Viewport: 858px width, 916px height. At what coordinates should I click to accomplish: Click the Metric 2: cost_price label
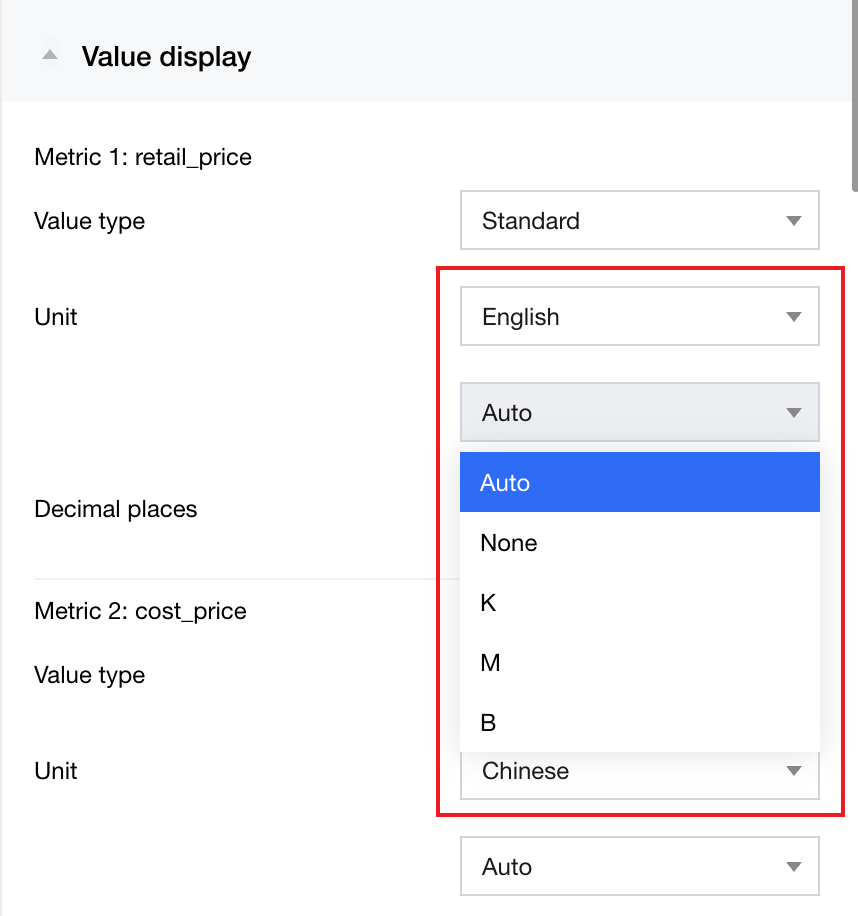tap(140, 611)
